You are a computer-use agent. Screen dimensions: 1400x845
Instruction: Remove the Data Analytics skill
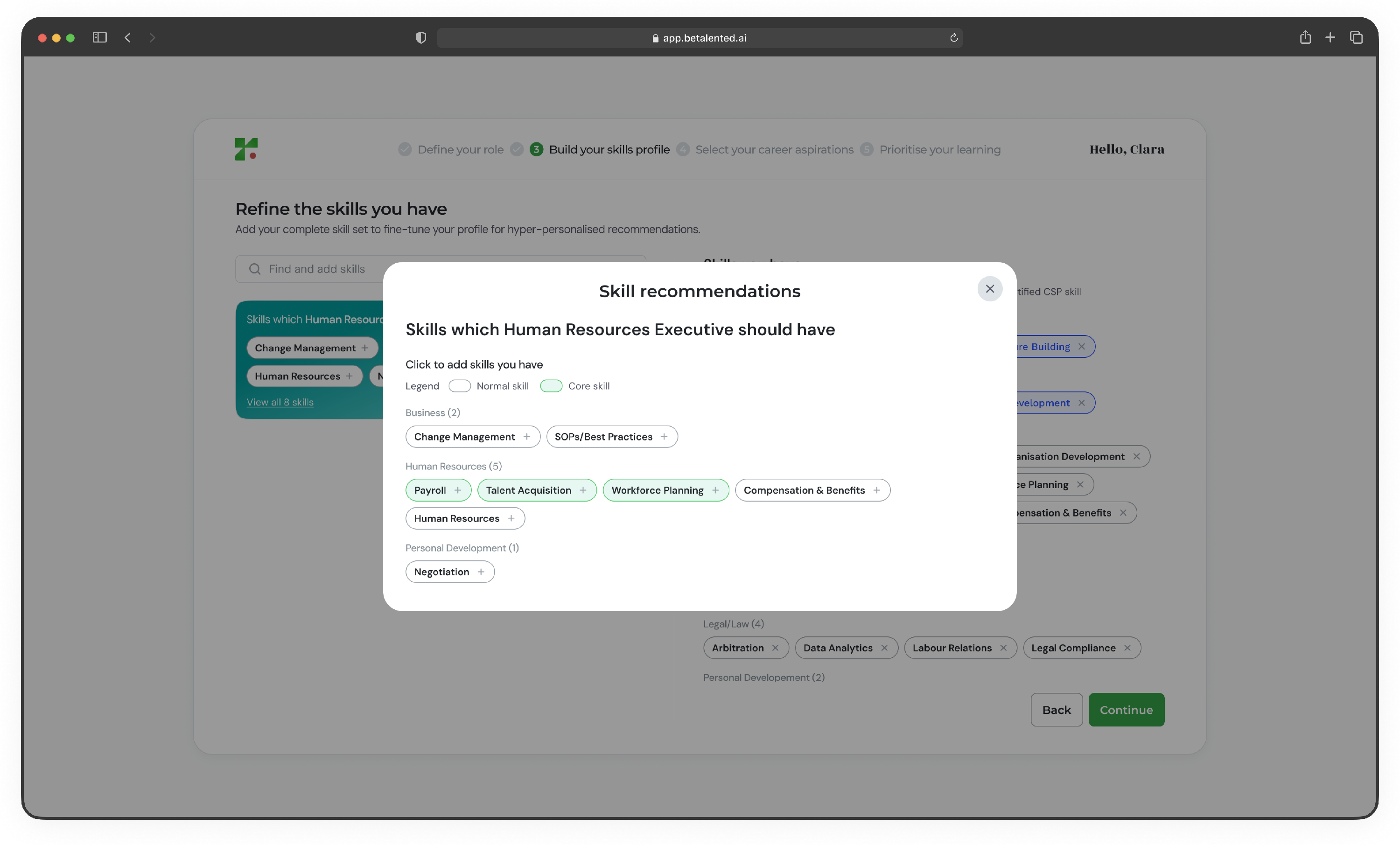(x=884, y=648)
